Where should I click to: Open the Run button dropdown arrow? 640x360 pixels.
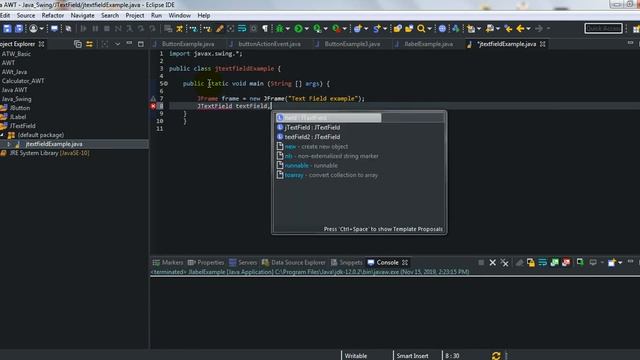point(307,29)
